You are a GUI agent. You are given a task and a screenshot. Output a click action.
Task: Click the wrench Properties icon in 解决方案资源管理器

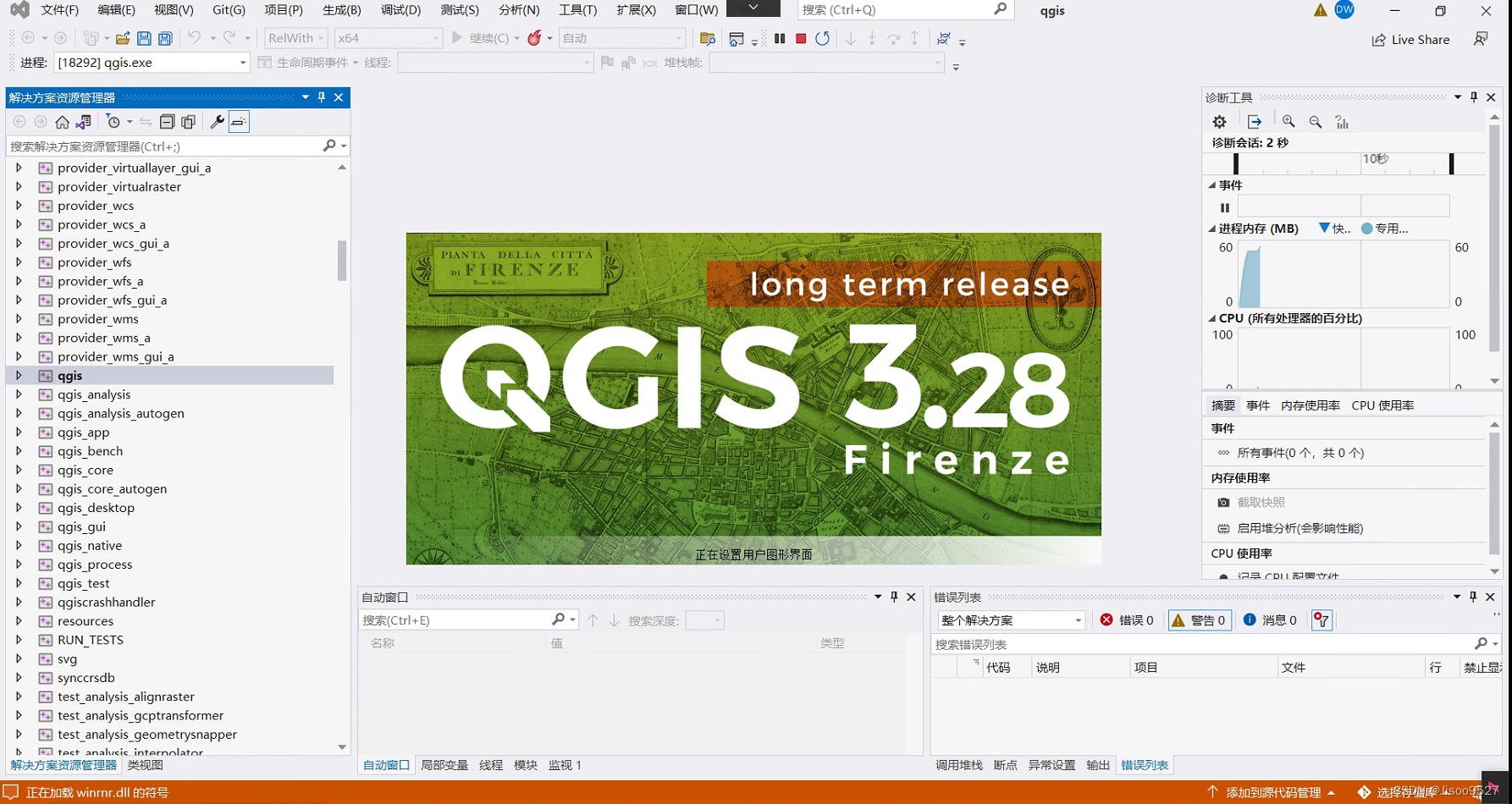tap(217, 121)
